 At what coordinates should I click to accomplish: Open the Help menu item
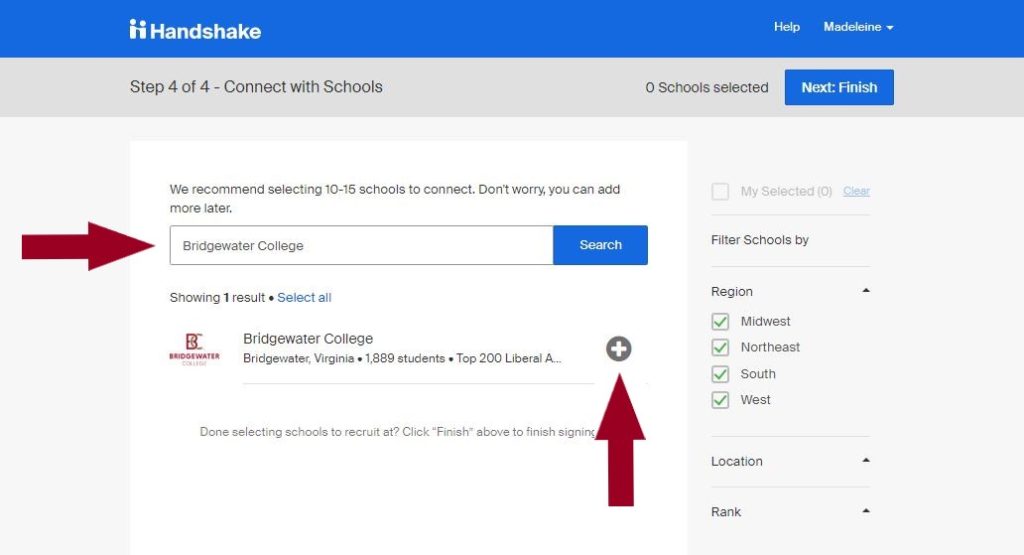pos(786,27)
